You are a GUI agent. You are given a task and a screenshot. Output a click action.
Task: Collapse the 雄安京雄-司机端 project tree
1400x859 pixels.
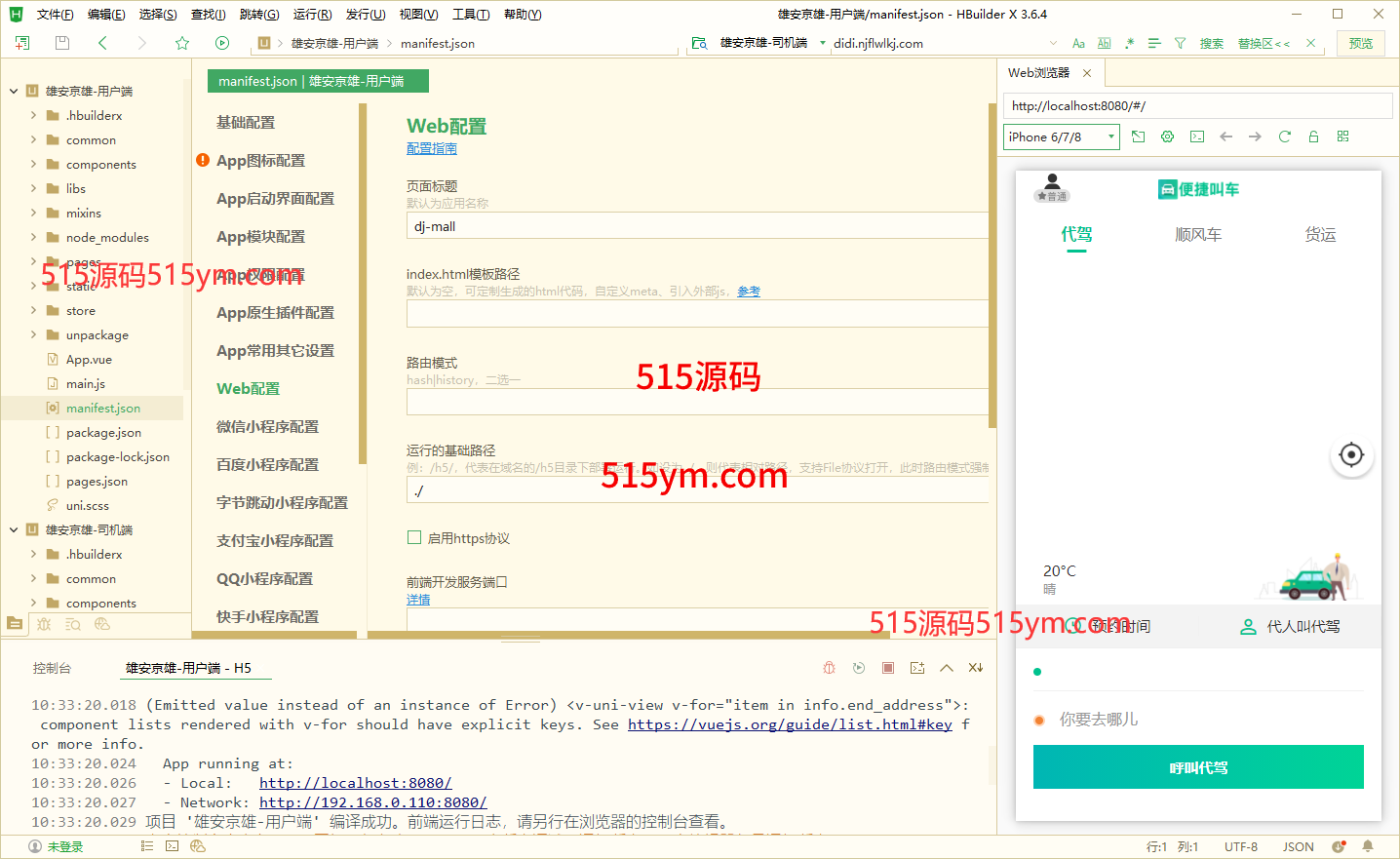pos(14,530)
